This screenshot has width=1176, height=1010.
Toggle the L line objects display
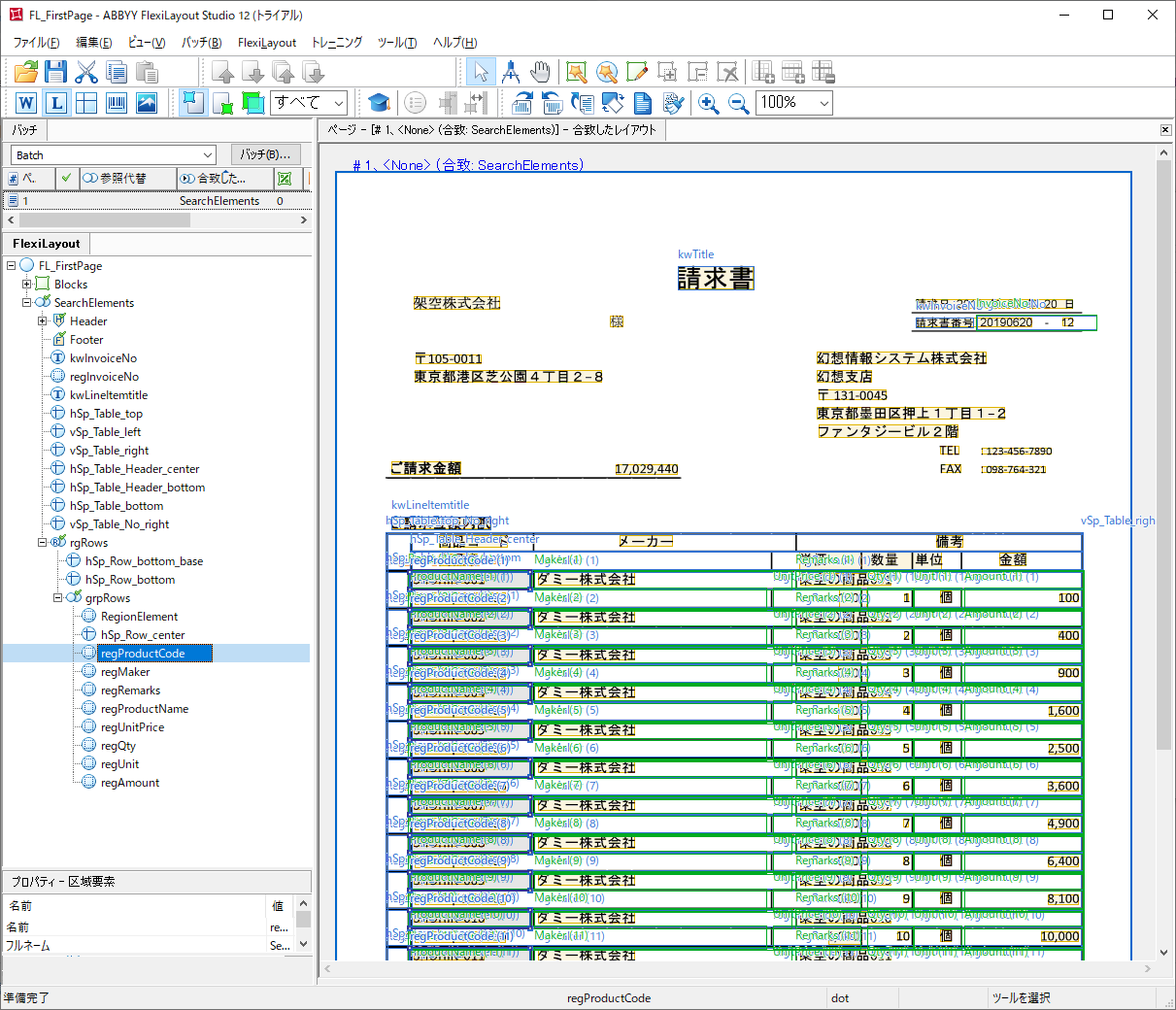[x=56, y=103]
